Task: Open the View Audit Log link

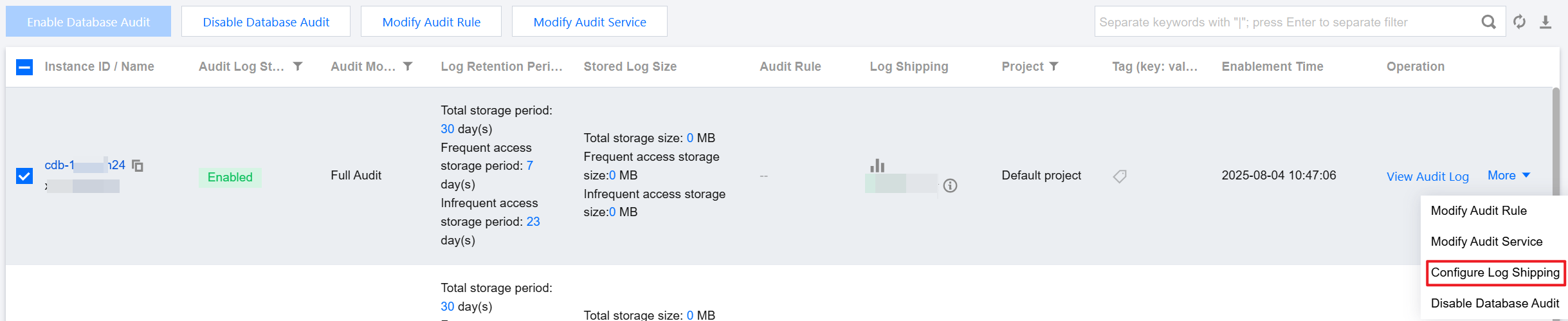Action: point(1427,177)
